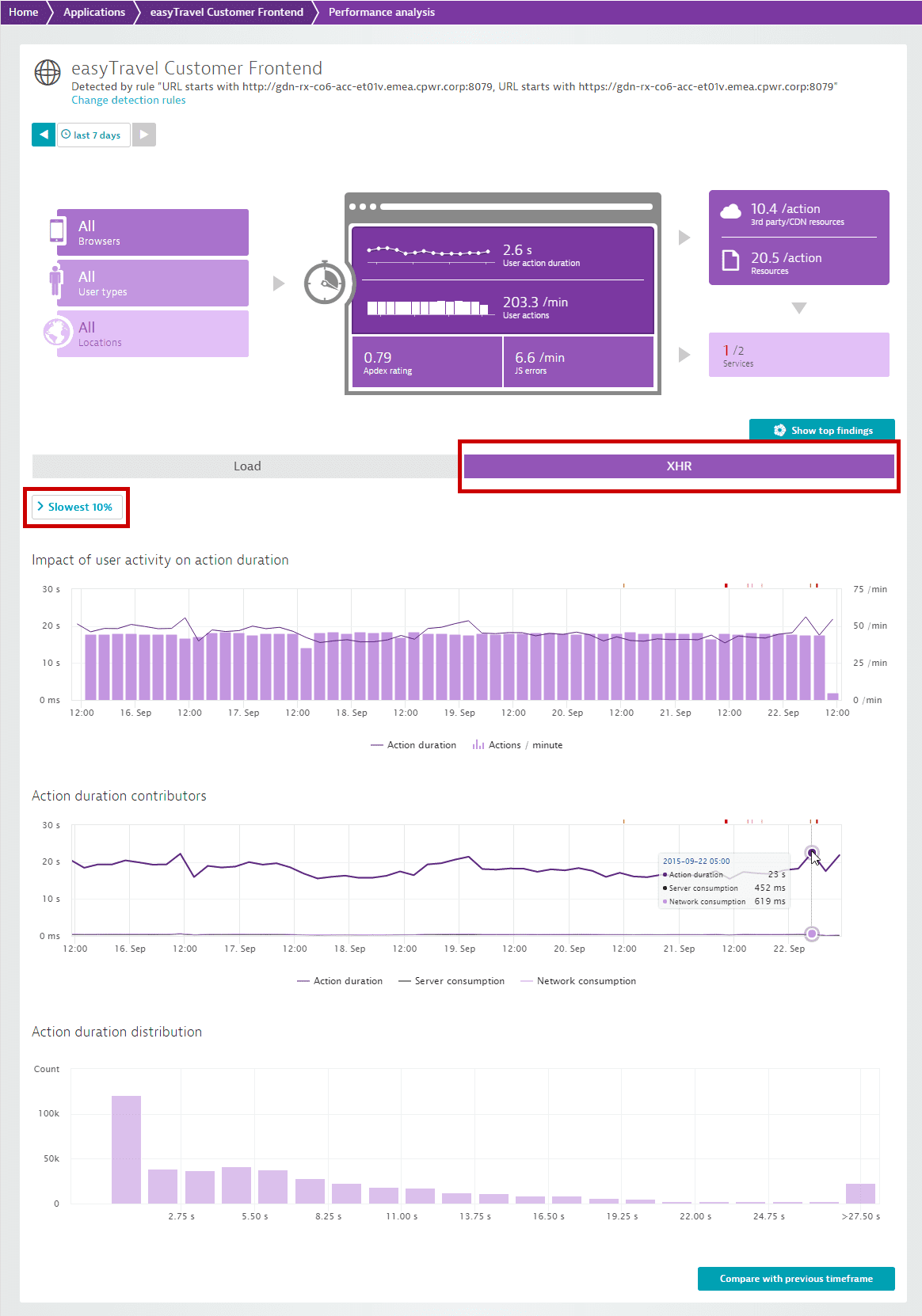Click the Action duration distribution heading

coord(116,1032)
